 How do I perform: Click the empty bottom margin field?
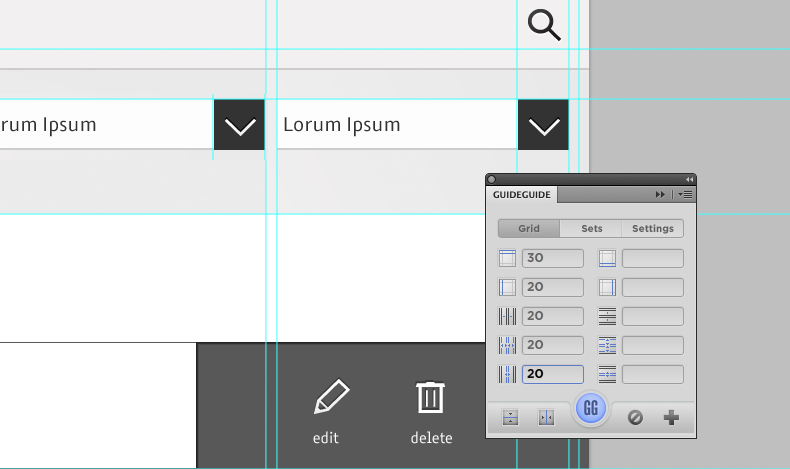(x=652, y=258)
